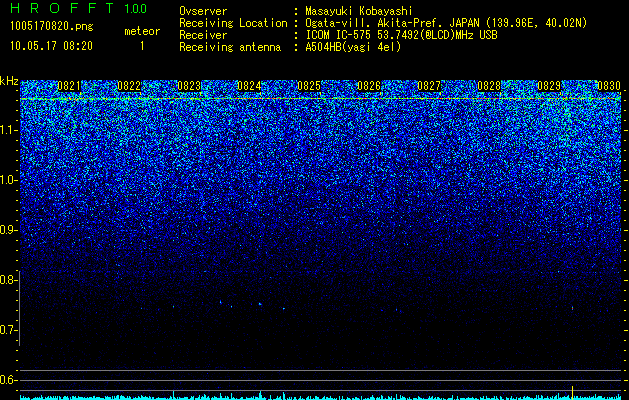629x400 pixels.
Task: Click the Ovserver field label
Action: tap(203, 11)
